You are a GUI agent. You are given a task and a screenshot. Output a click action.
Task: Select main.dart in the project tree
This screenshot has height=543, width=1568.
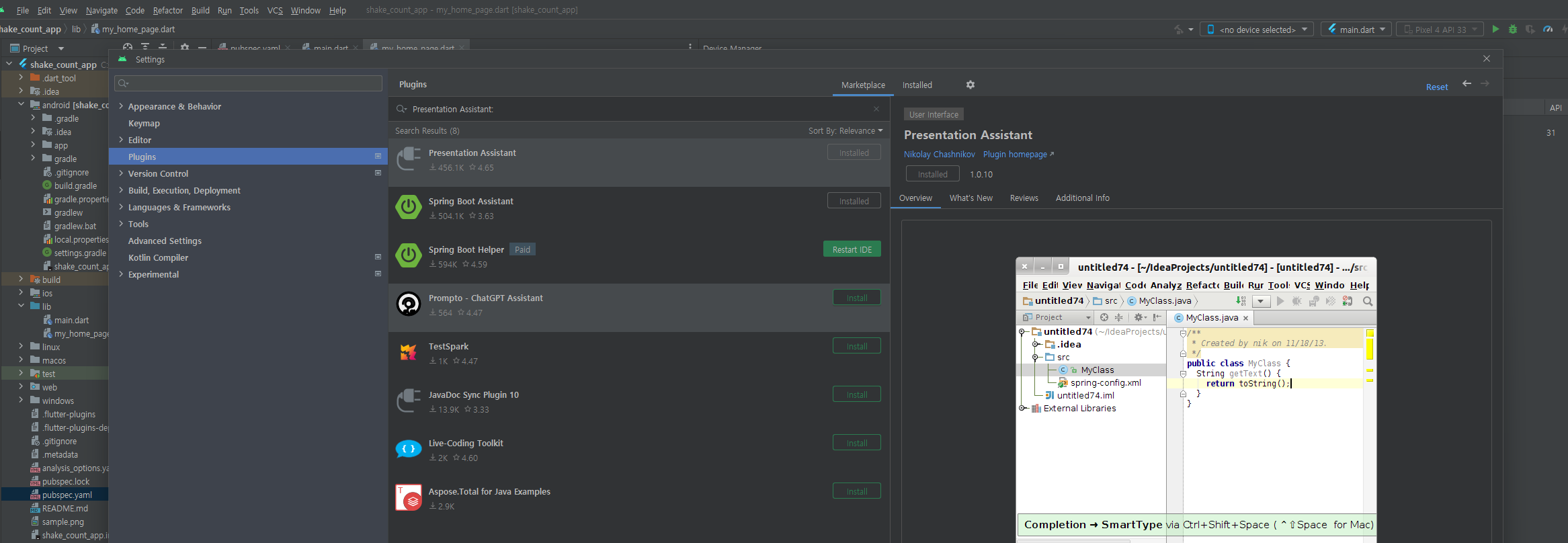[71, 320]
